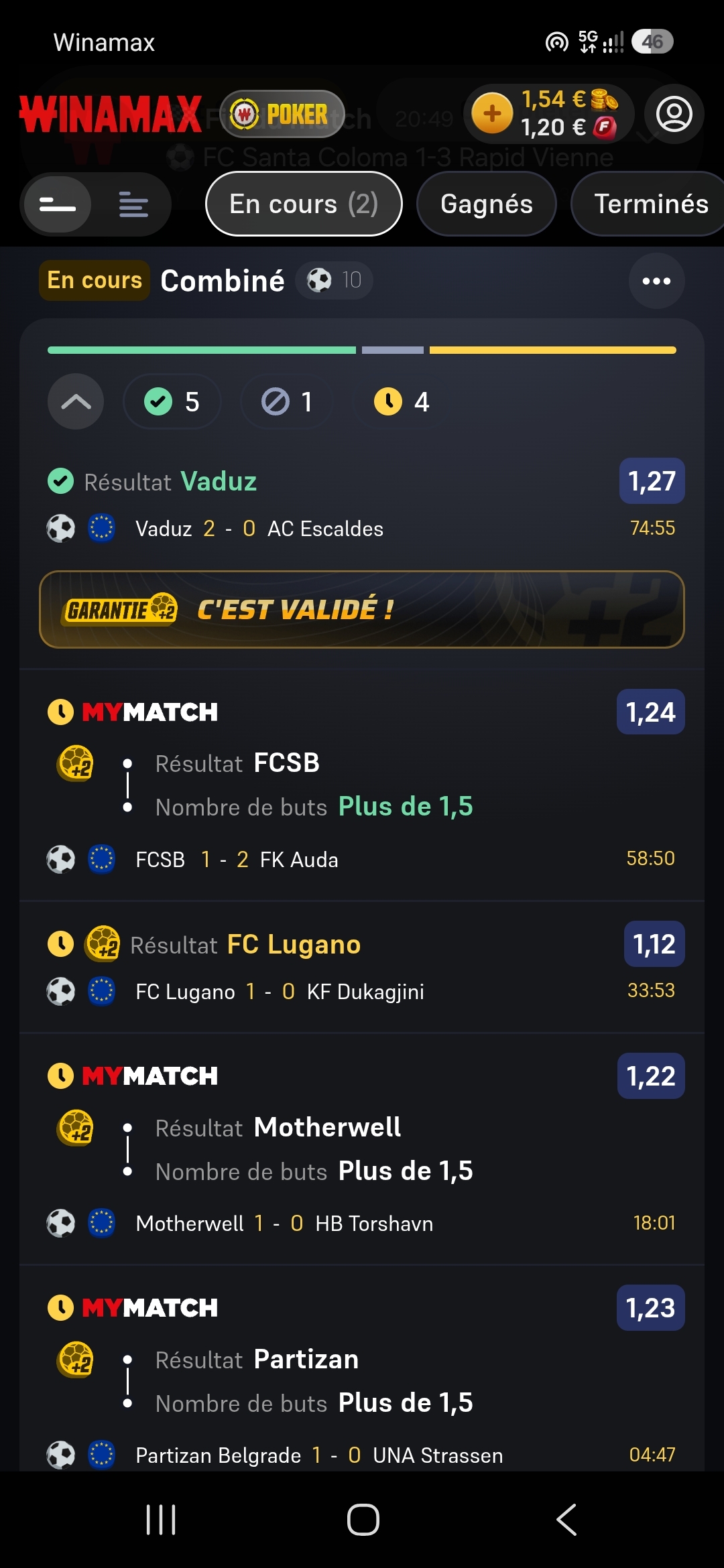Tap the Android back arrow
Screen dimensions: 724x1568
pyautogui.click(x=566, y=1519)
